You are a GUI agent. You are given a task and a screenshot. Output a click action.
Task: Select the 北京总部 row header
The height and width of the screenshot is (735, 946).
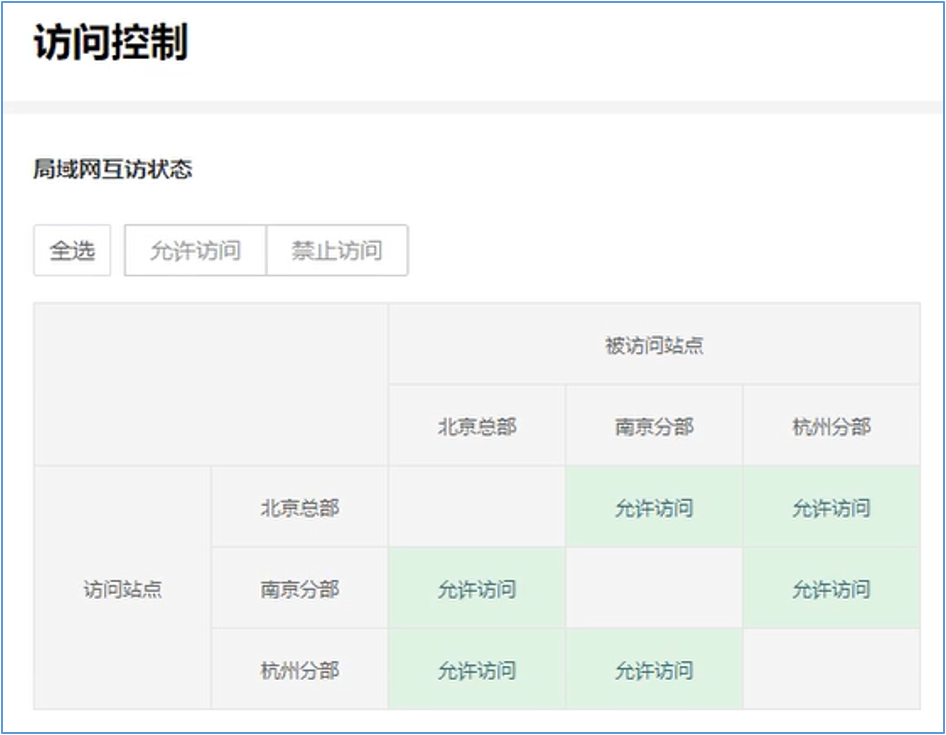click(300, 508)
